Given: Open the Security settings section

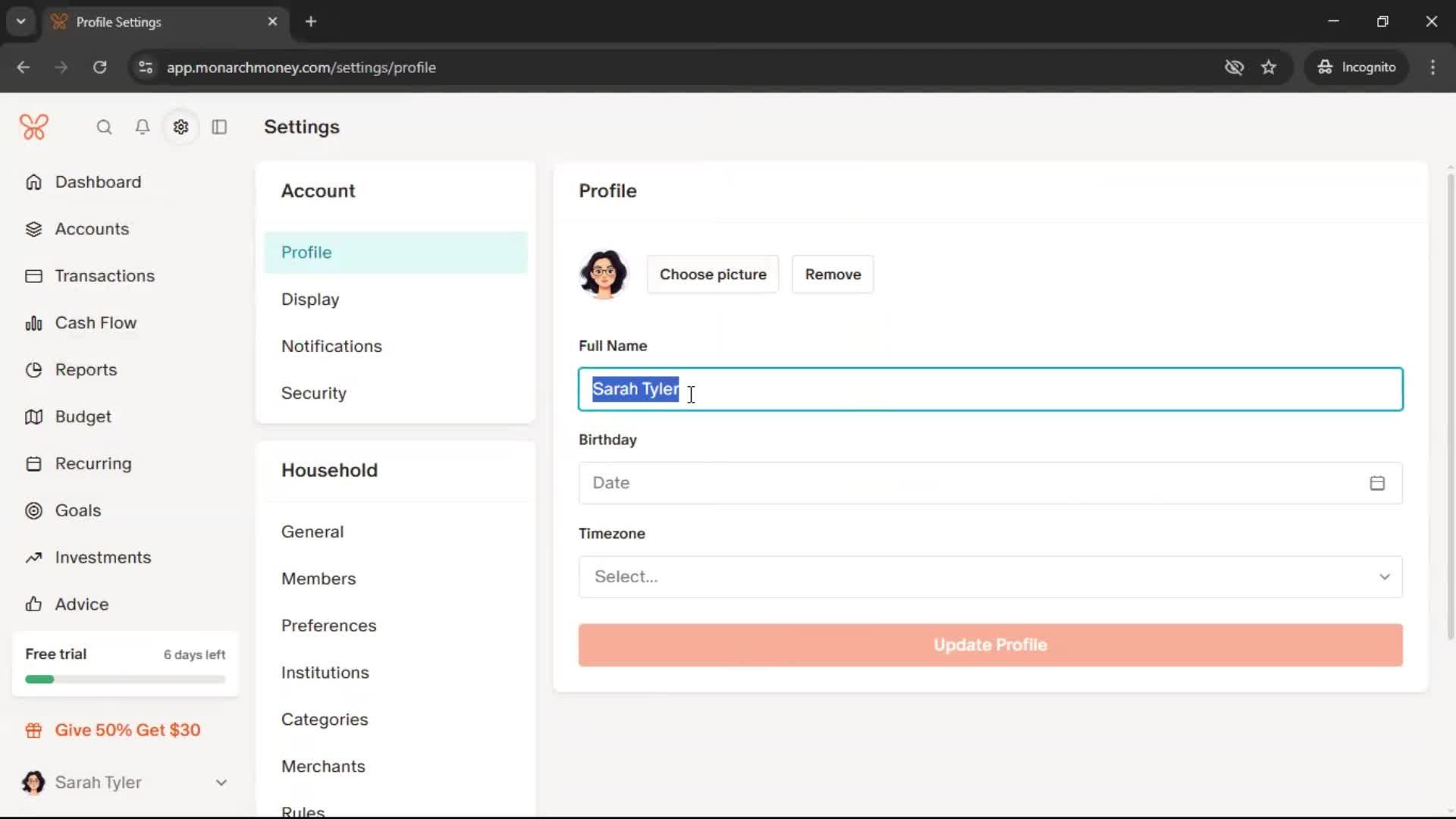Looking at the screenshot, I should click(314, 394).
